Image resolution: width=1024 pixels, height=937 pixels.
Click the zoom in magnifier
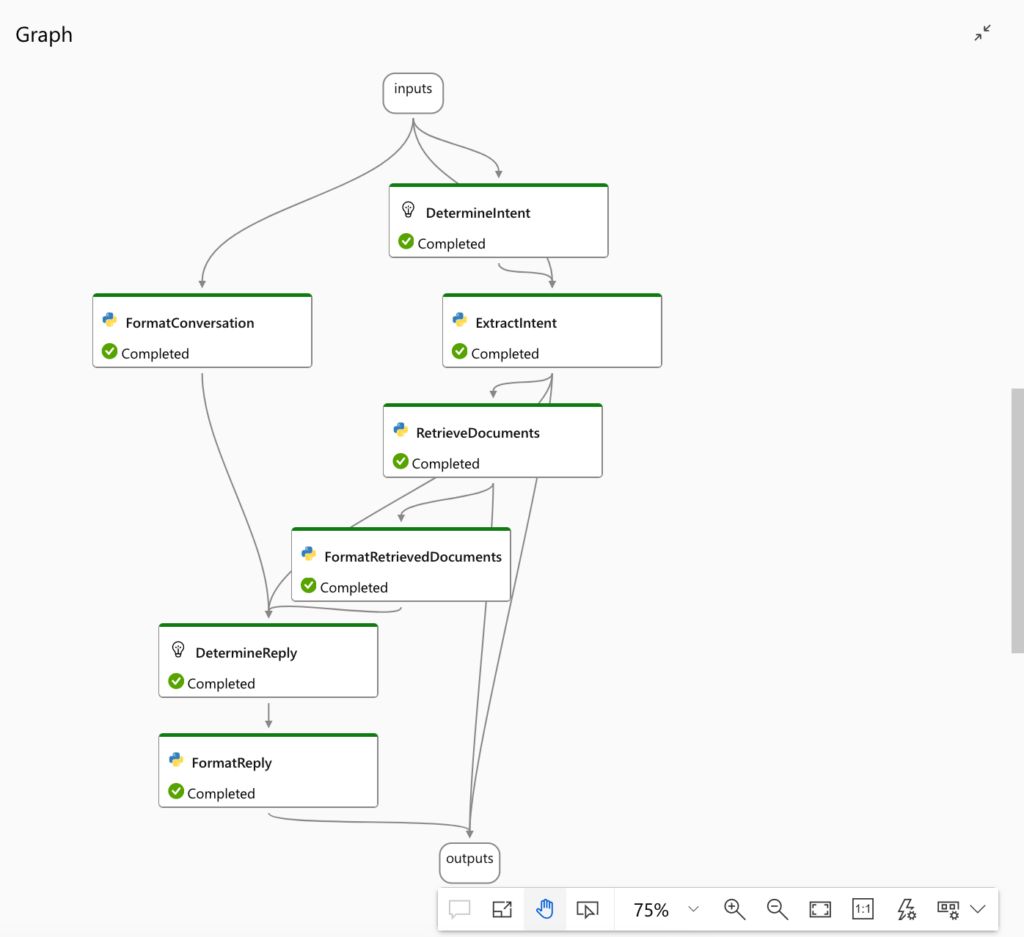coord(734,909)
